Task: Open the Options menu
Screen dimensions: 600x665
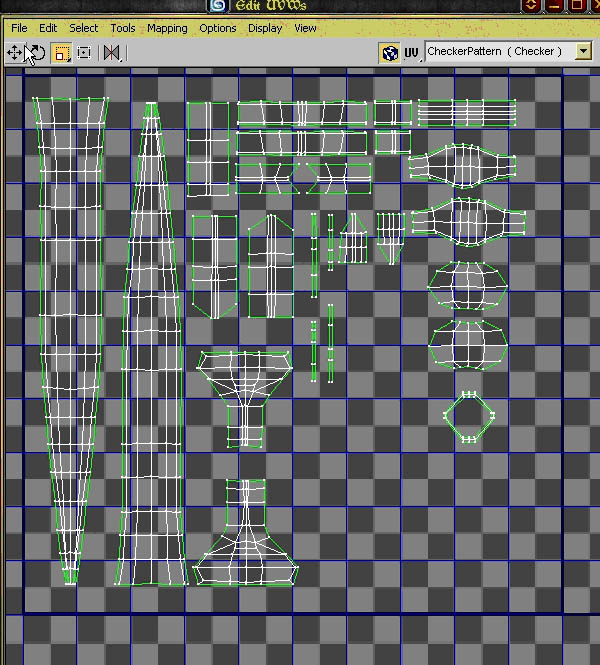Action: pyautogui.click(x=217, y=28)
